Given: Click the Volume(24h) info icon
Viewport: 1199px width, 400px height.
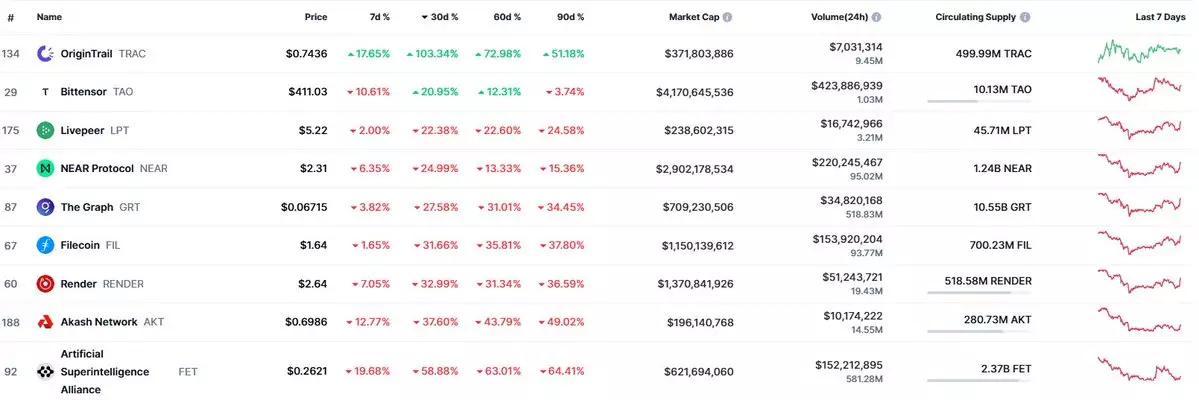Looking at the screenshot, I should [x=876, y=17].
